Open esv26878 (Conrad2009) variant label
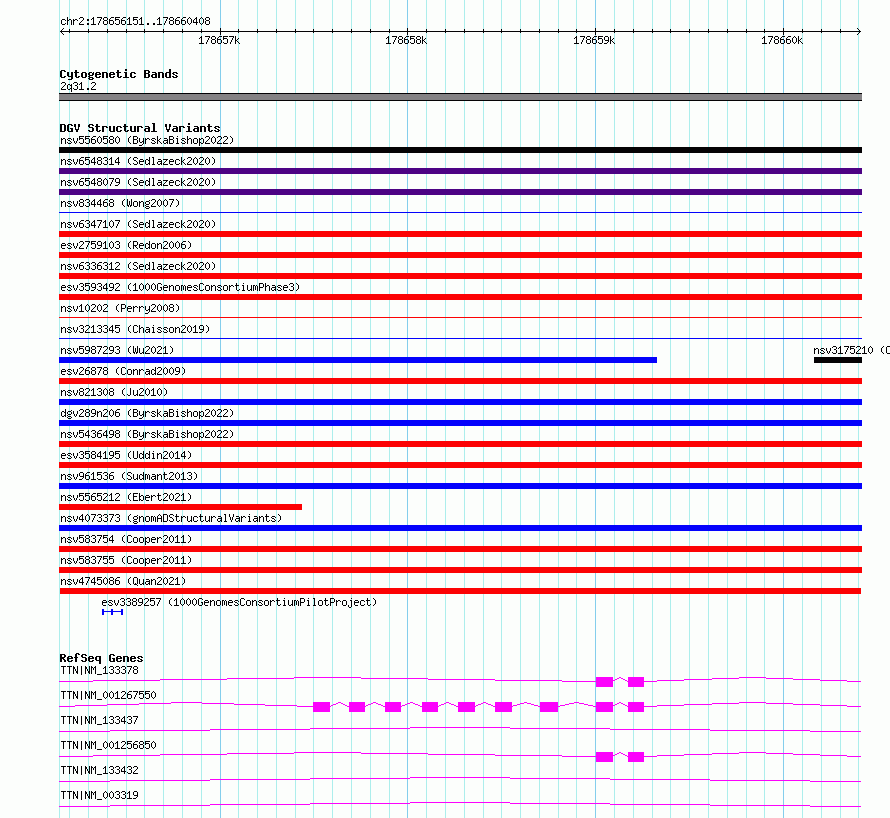Viewport: 890px width, 818px height. tap(123, 371)
